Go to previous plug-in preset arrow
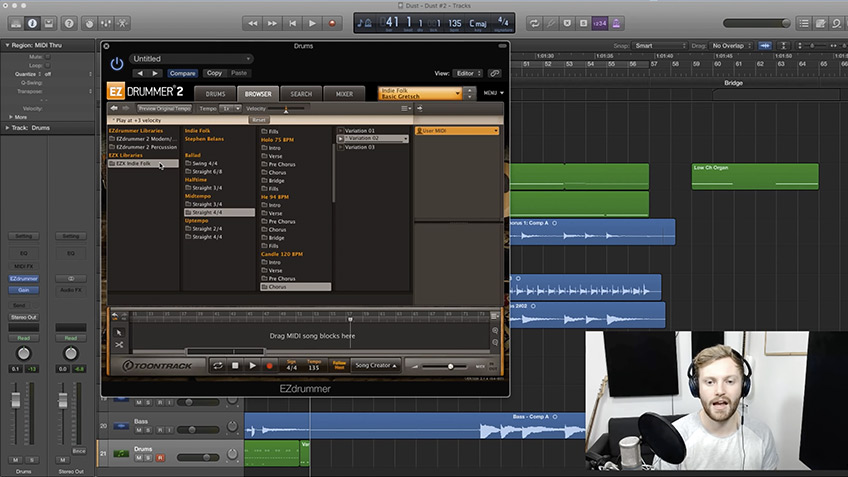 click(140, 73)
